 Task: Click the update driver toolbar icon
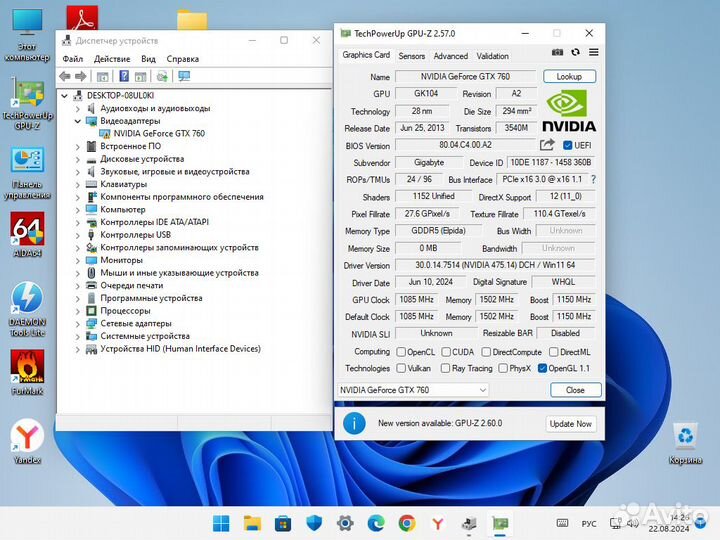[162, 76]
